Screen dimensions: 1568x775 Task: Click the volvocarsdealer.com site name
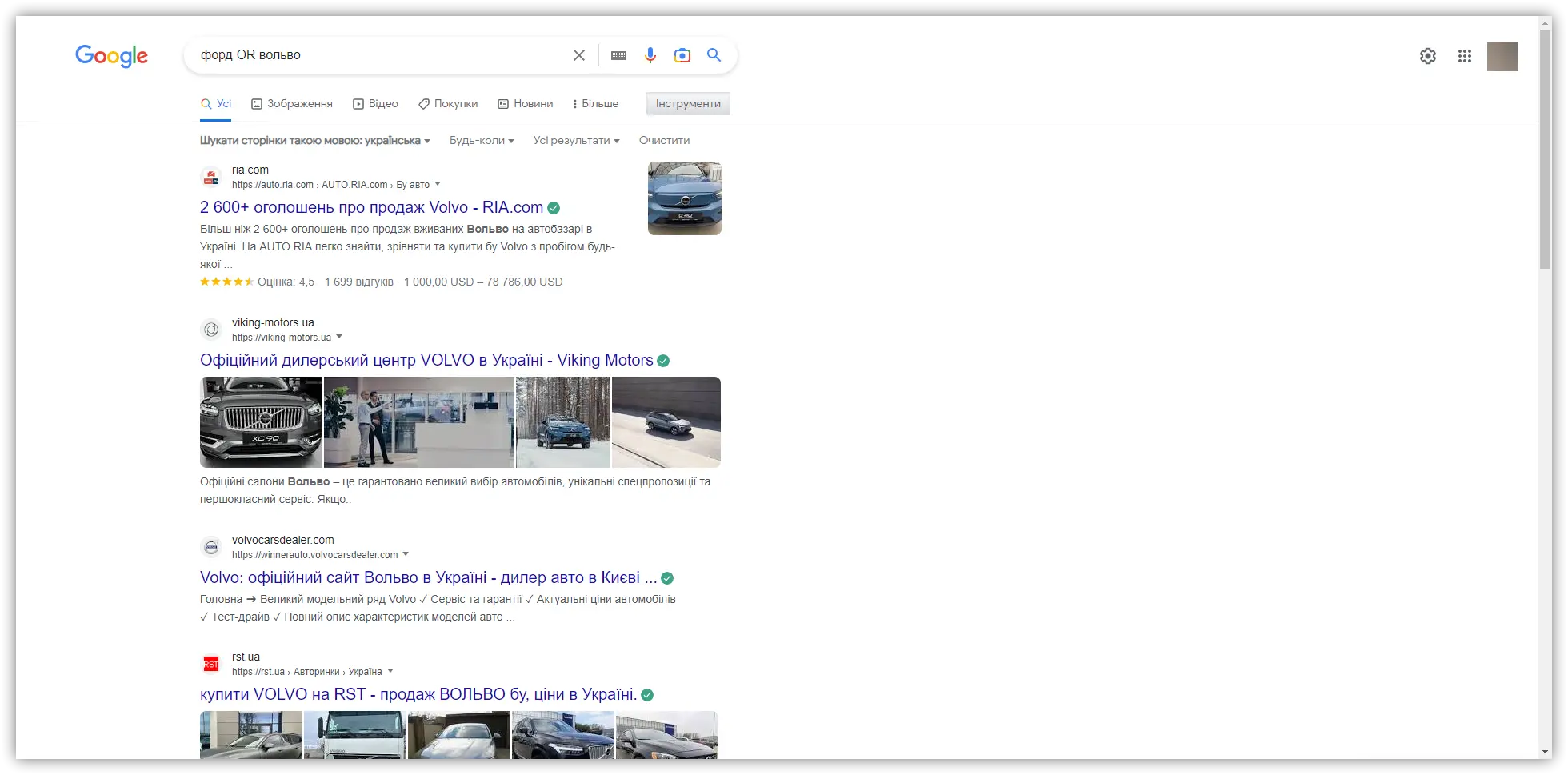click(x=283, y=541)
